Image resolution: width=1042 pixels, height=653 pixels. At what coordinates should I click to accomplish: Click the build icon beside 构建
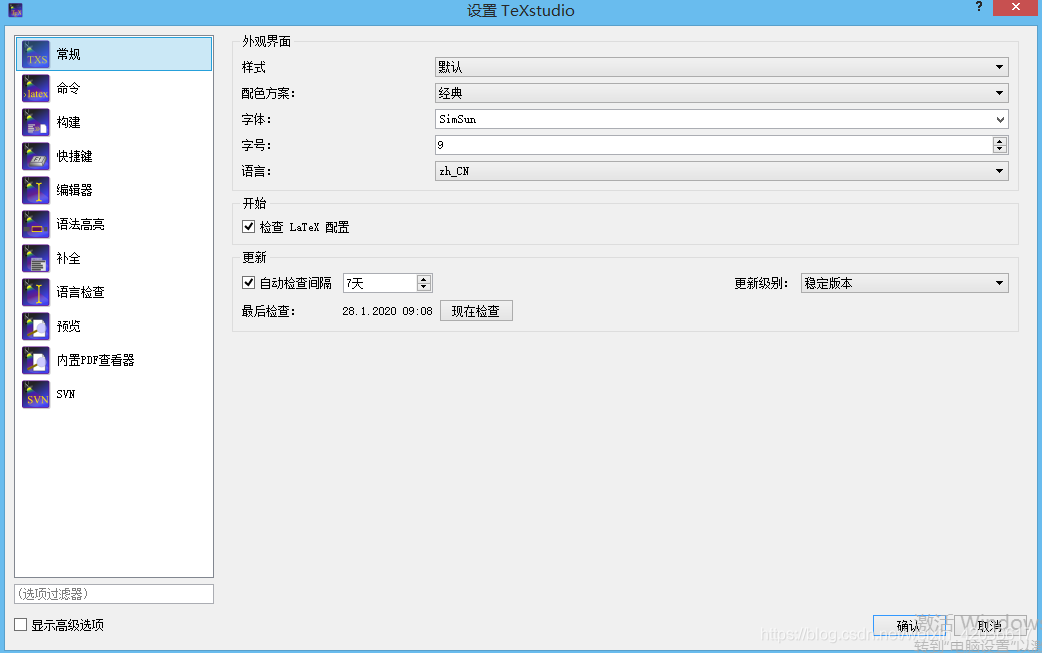click(36, 122)
